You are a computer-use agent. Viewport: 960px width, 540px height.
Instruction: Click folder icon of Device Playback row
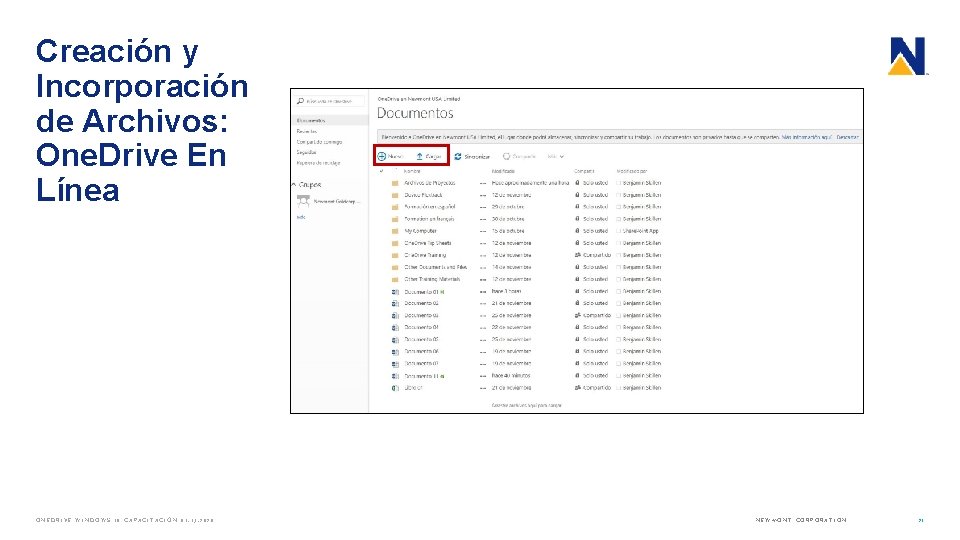(396, 195)
